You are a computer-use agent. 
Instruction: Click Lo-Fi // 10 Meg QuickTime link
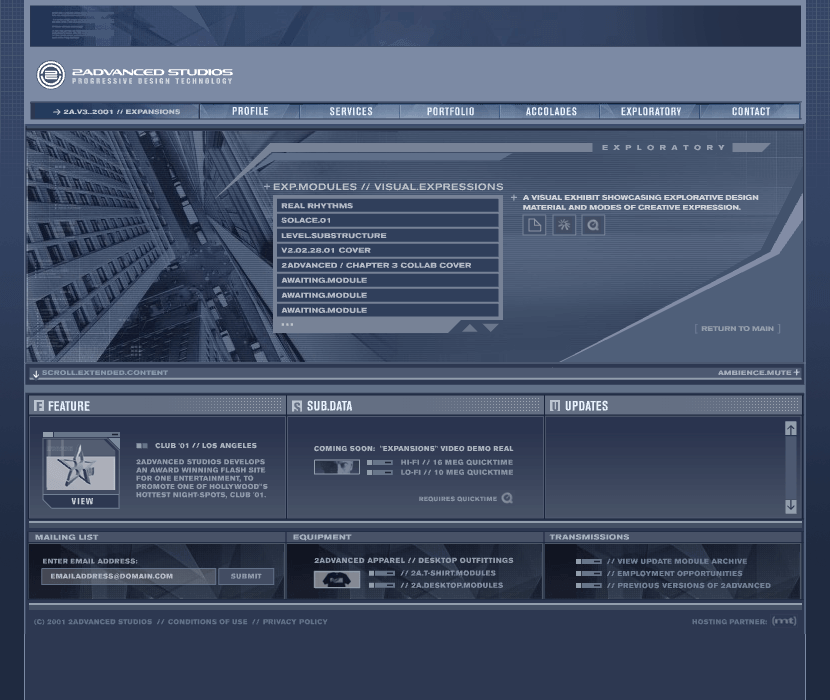[457, 472]
